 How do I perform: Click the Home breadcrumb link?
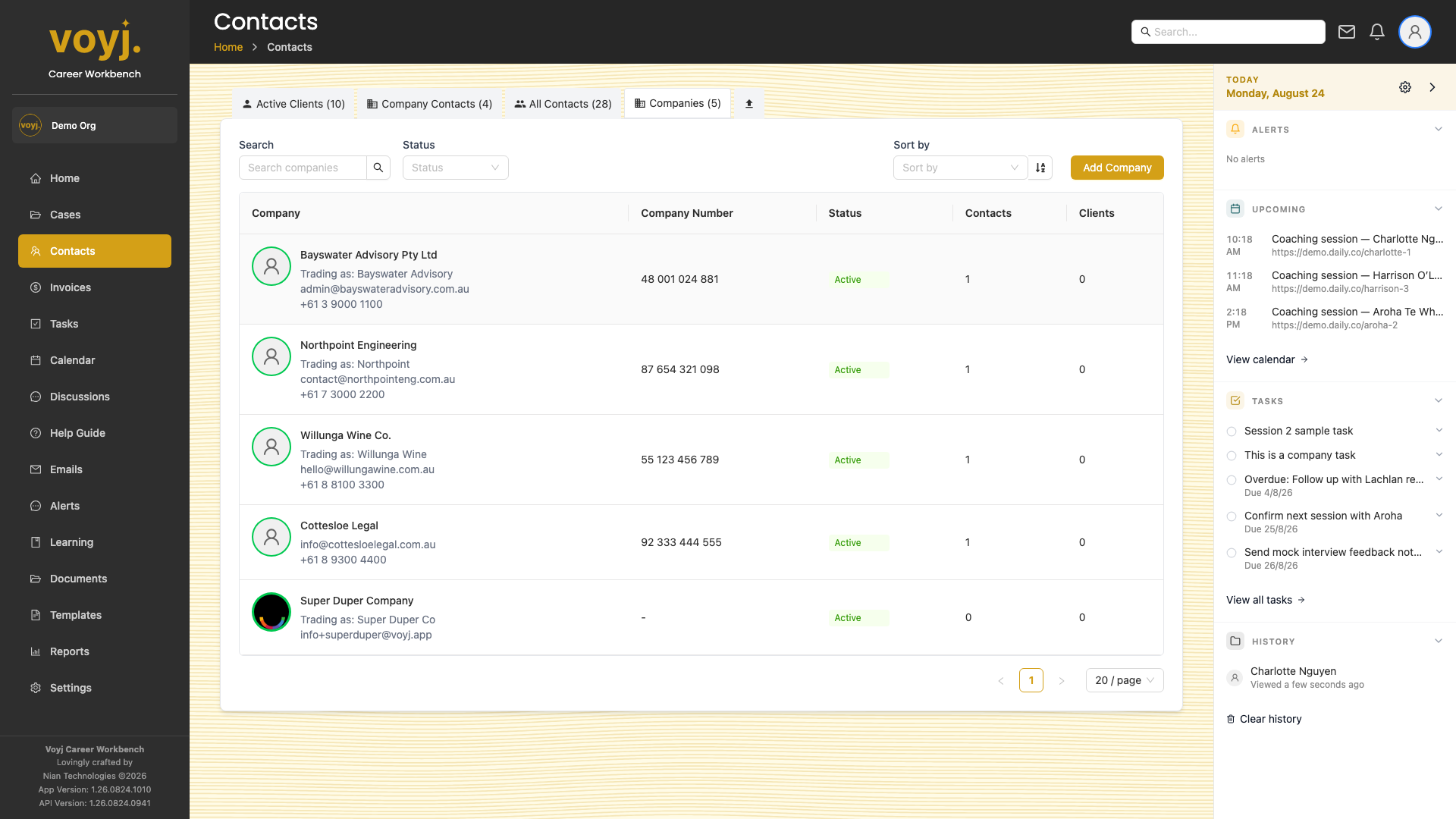[x=228, y=47]
